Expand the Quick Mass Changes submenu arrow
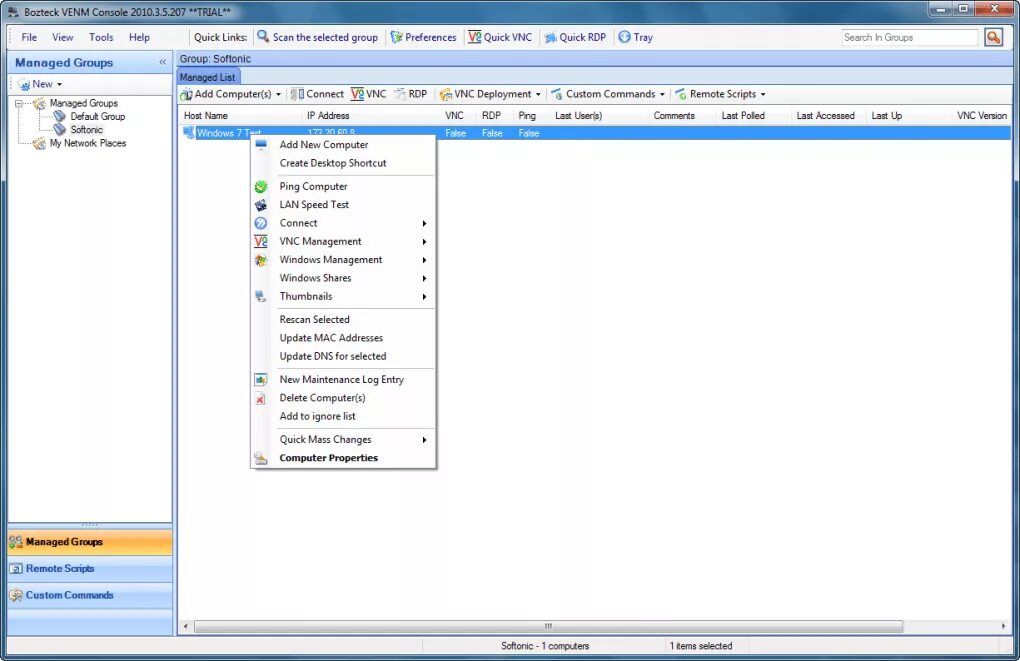 tap(424, 440)
